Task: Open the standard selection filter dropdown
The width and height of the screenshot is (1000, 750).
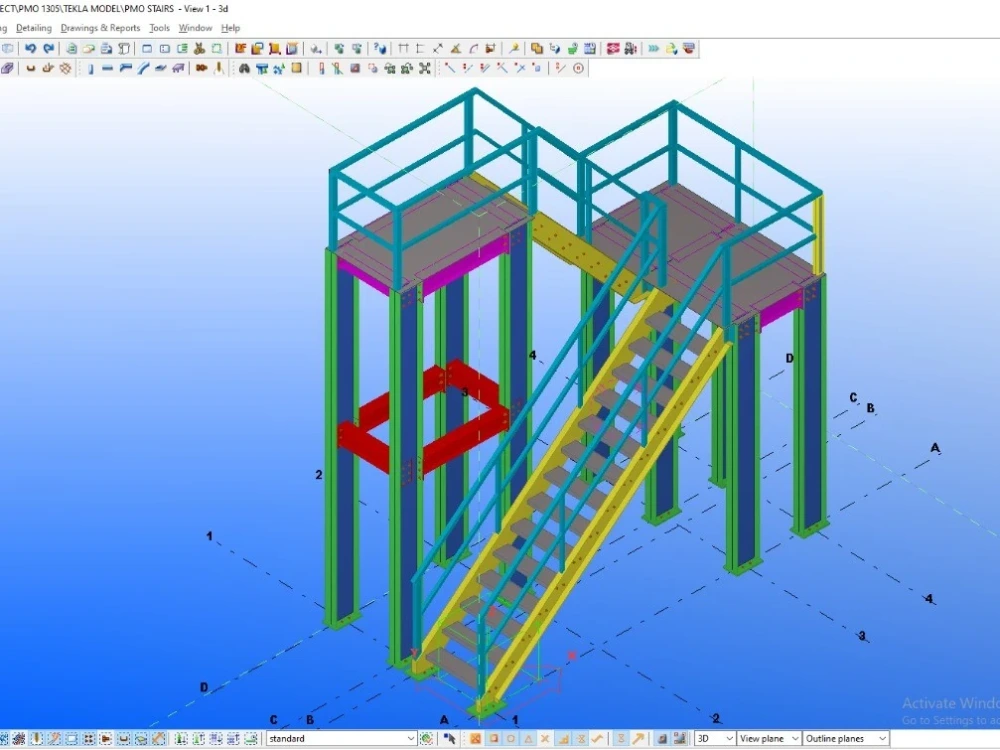Action: coord(412,738)
